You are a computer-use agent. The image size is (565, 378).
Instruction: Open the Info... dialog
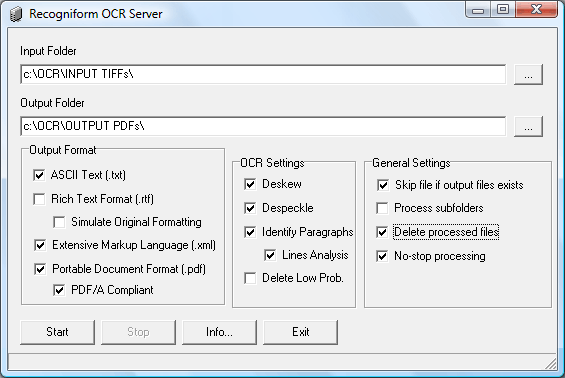point(219,332)
